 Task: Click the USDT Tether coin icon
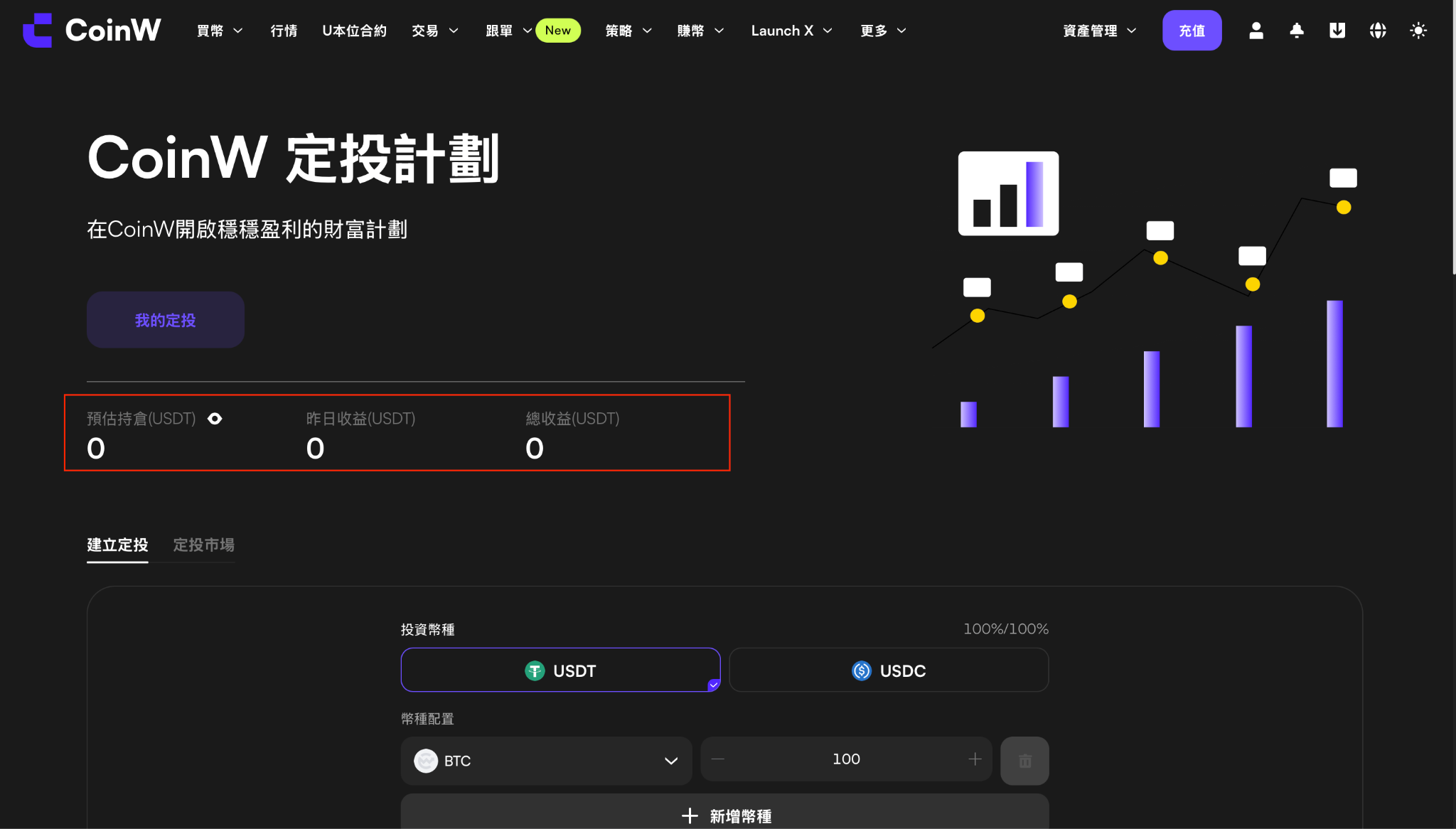point(535,670)
